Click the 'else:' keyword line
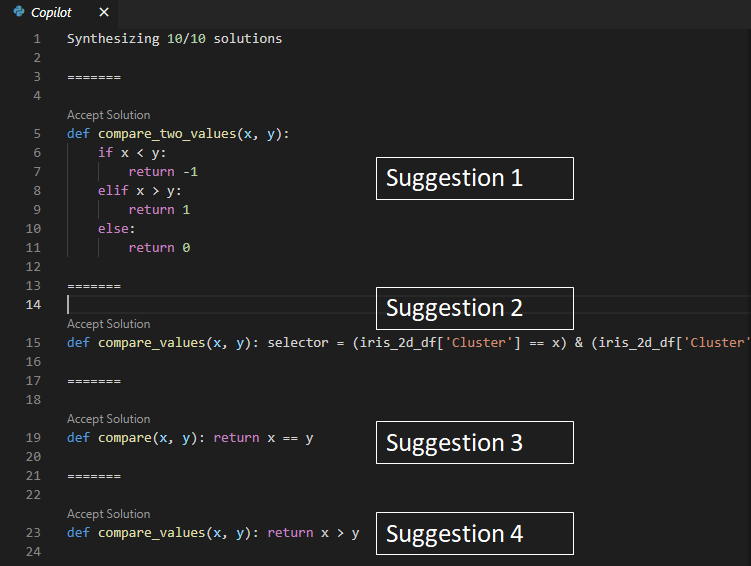The image size is (751, 566). [117, 229]
